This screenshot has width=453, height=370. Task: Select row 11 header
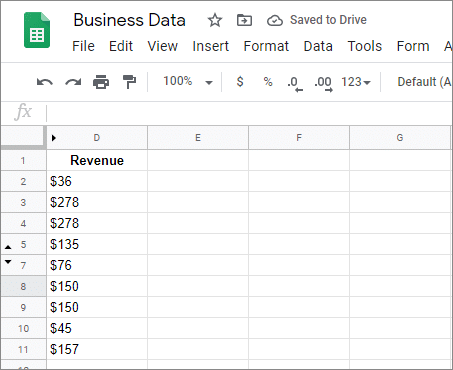click(23, 349)
